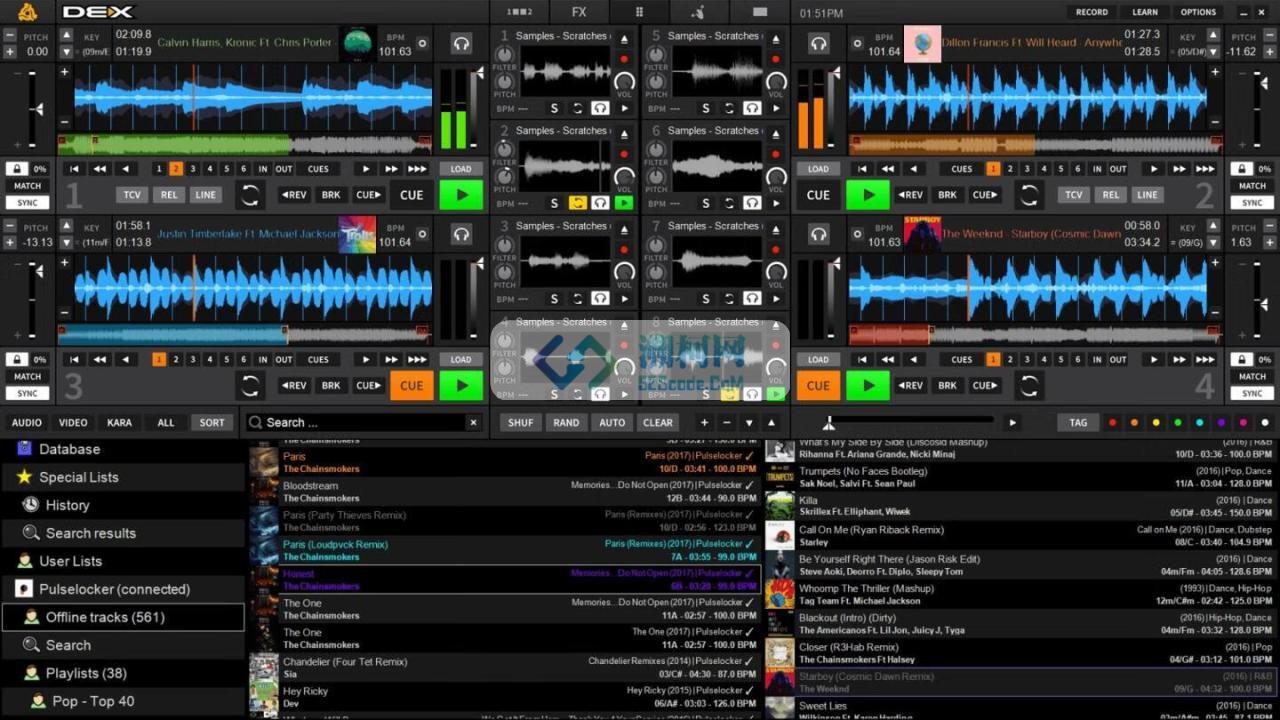This screenshot has width=1280, height=720.
Task: Open CUES list on deck 4
Action: (x=961, y=359)
